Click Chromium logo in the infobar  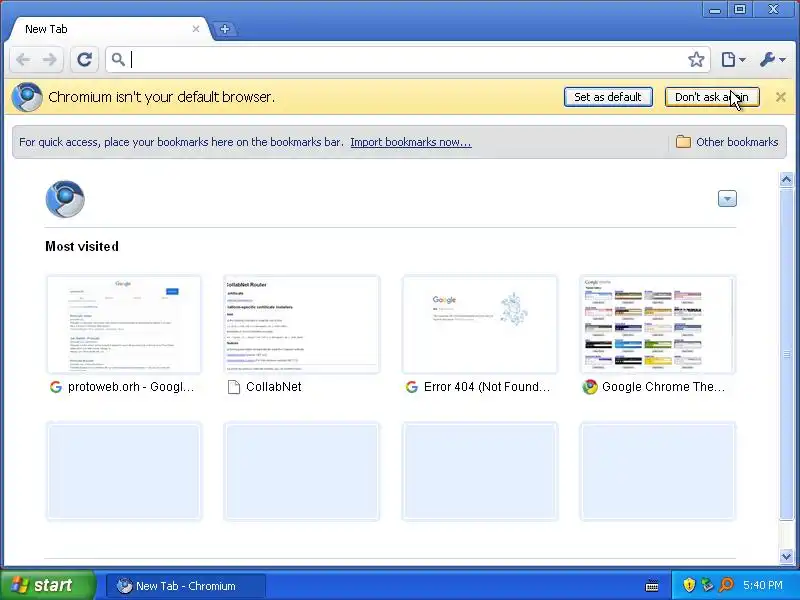point(27,97)
